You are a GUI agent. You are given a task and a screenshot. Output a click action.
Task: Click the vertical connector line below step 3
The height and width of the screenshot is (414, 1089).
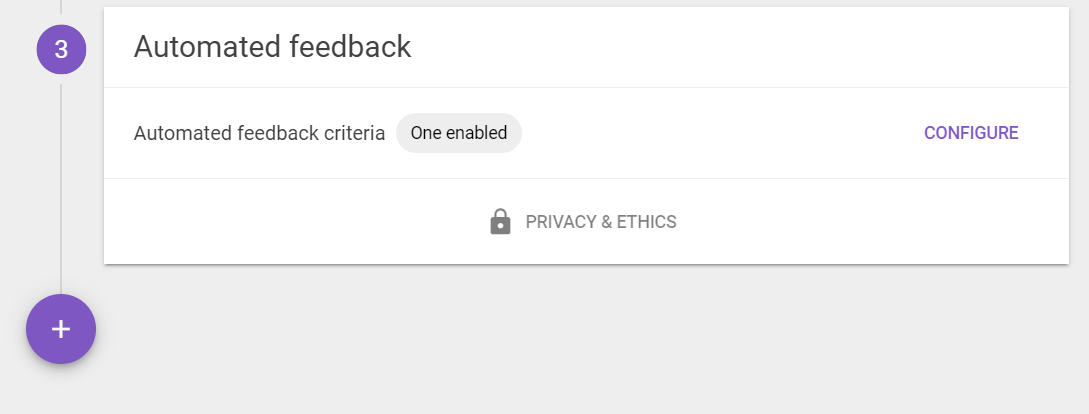point(61,189)
